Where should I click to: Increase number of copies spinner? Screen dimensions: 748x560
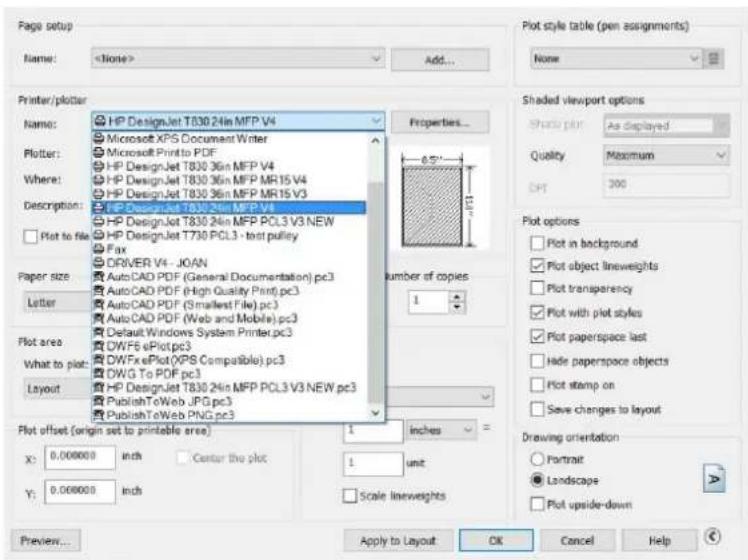(x=457, y=297)
